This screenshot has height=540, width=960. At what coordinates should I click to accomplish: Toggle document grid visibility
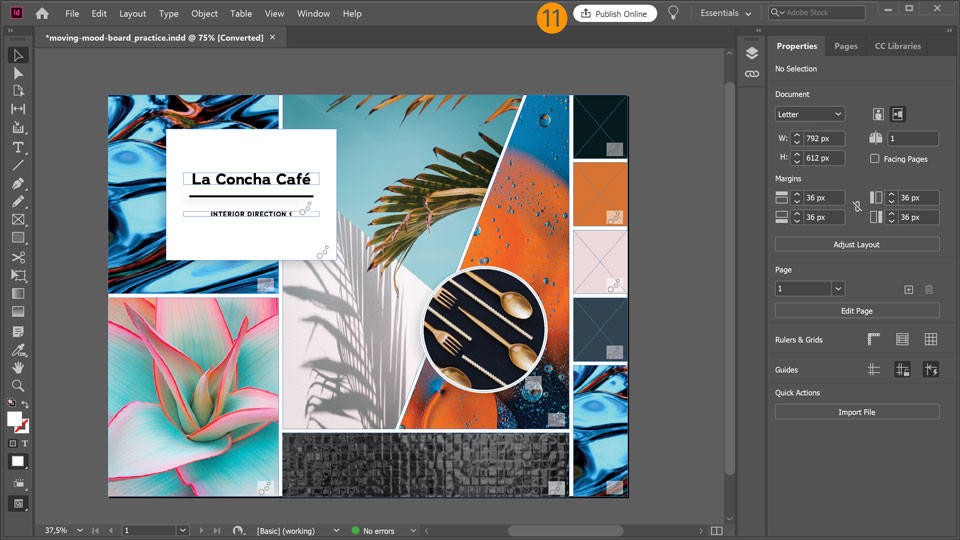point(931,339)
